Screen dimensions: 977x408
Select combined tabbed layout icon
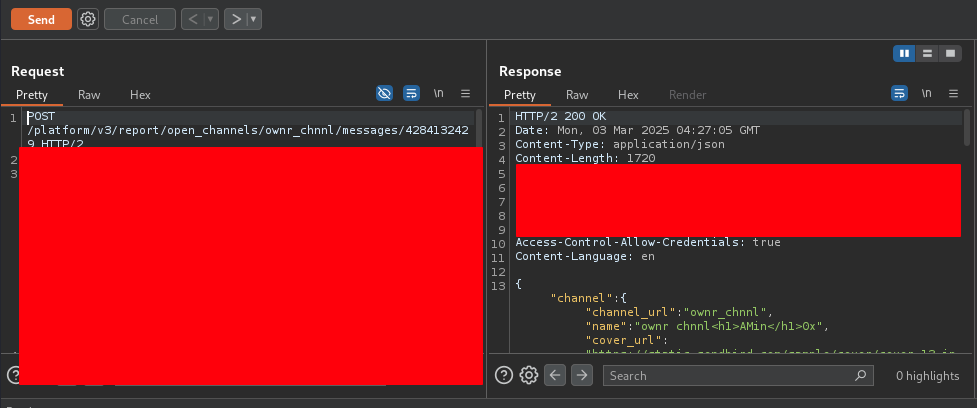[951, 53]
